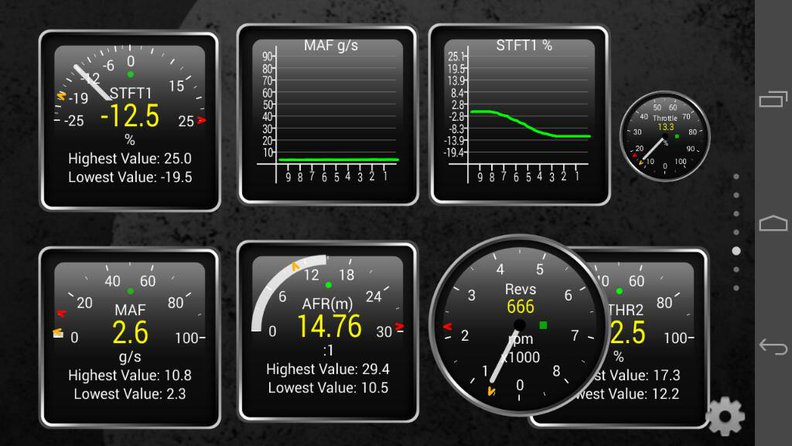Tap STFT1 gauge's Highest Value 25.0 text
Image resolution: width=792 pixels, height=446 pixels.
[x=129, y=159]
